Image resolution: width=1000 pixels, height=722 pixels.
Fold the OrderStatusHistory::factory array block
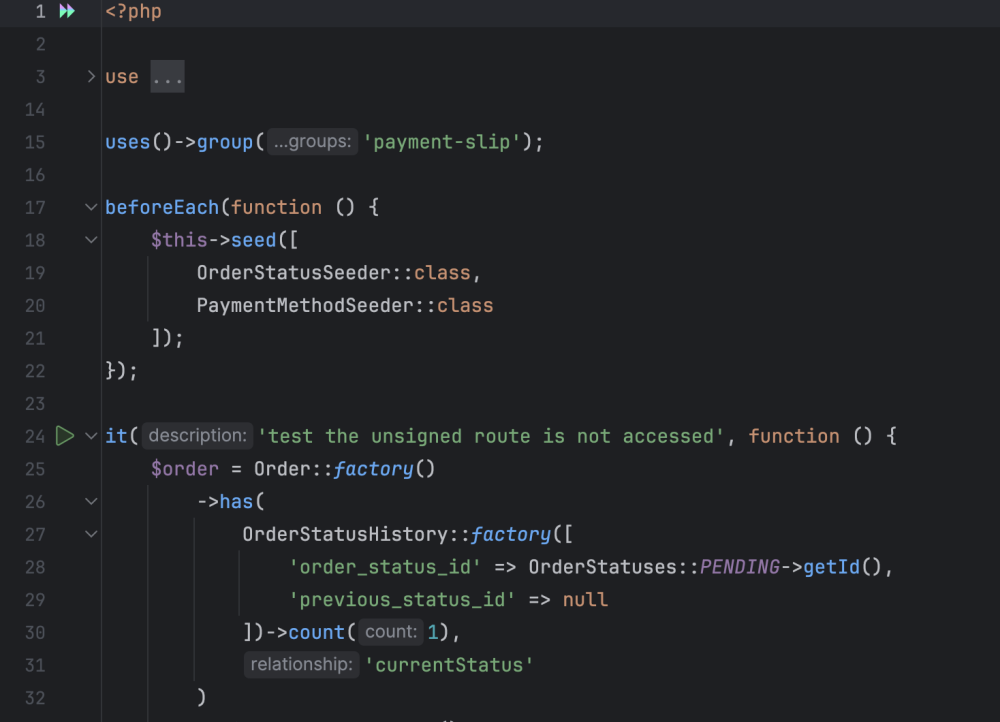pyautogui.click(x=91, y=535)
